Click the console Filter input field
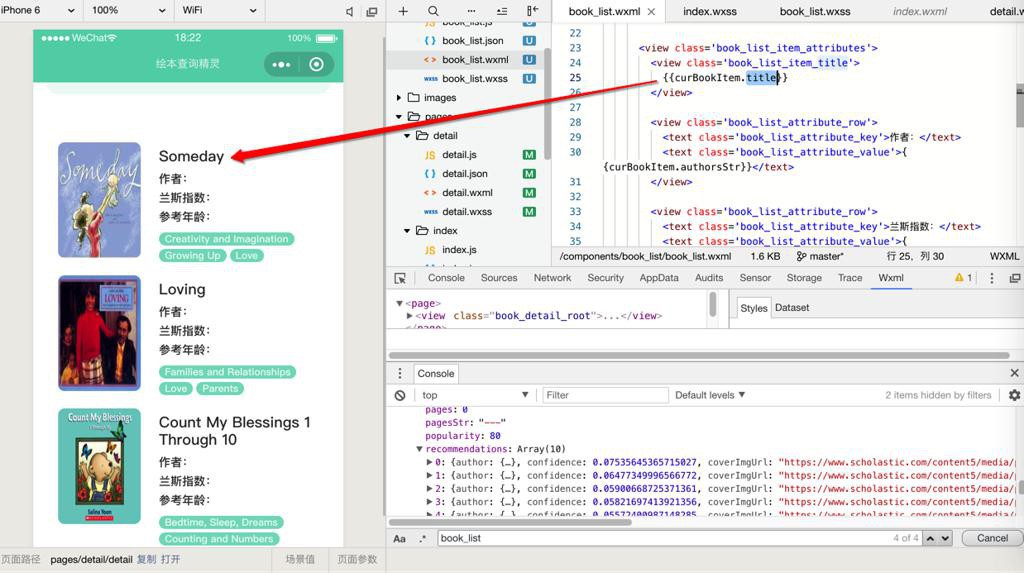Viewport: 1024px width, 573px height. 605,395
